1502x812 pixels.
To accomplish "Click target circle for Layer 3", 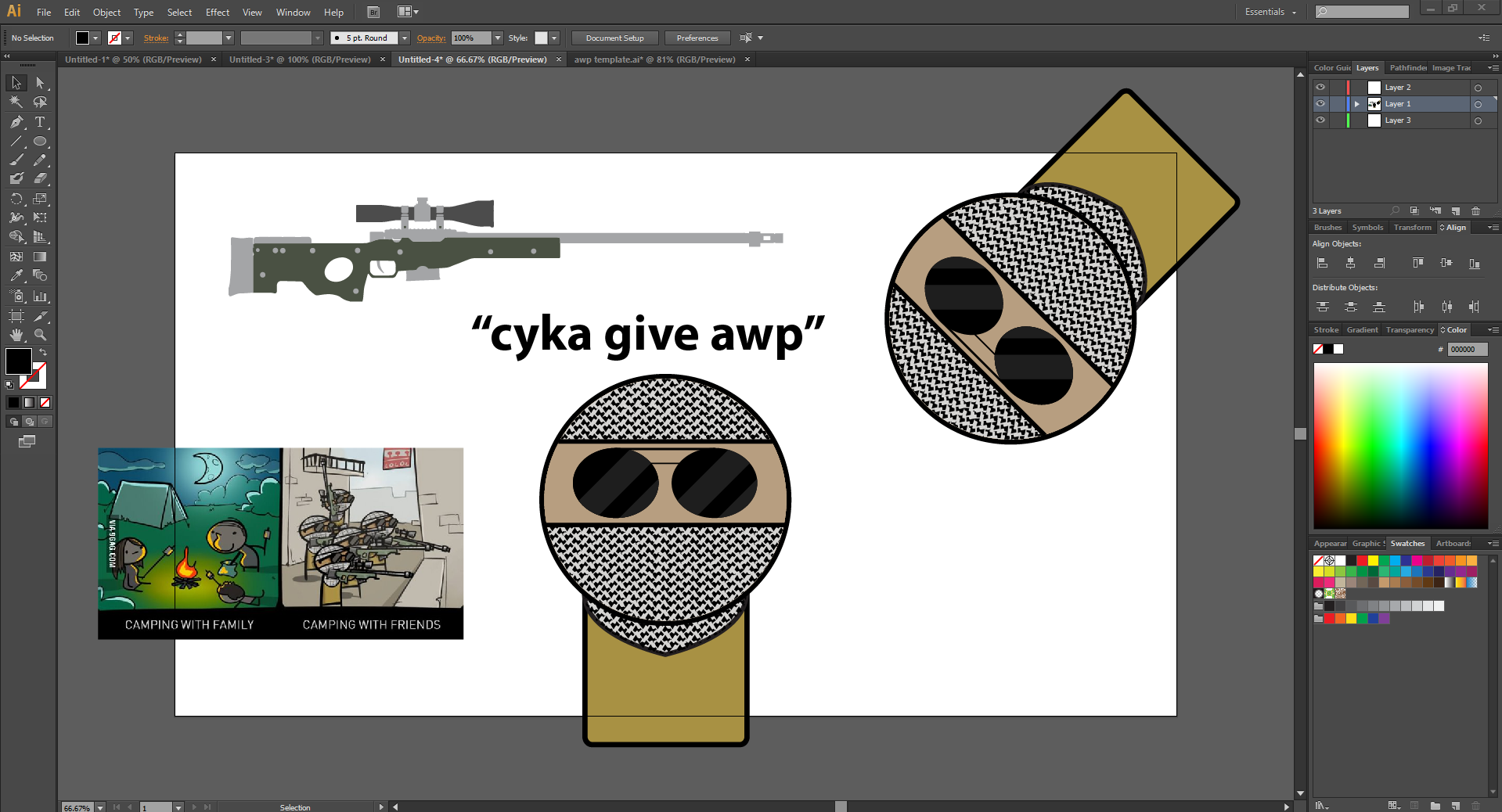I will pos(1478,120).
